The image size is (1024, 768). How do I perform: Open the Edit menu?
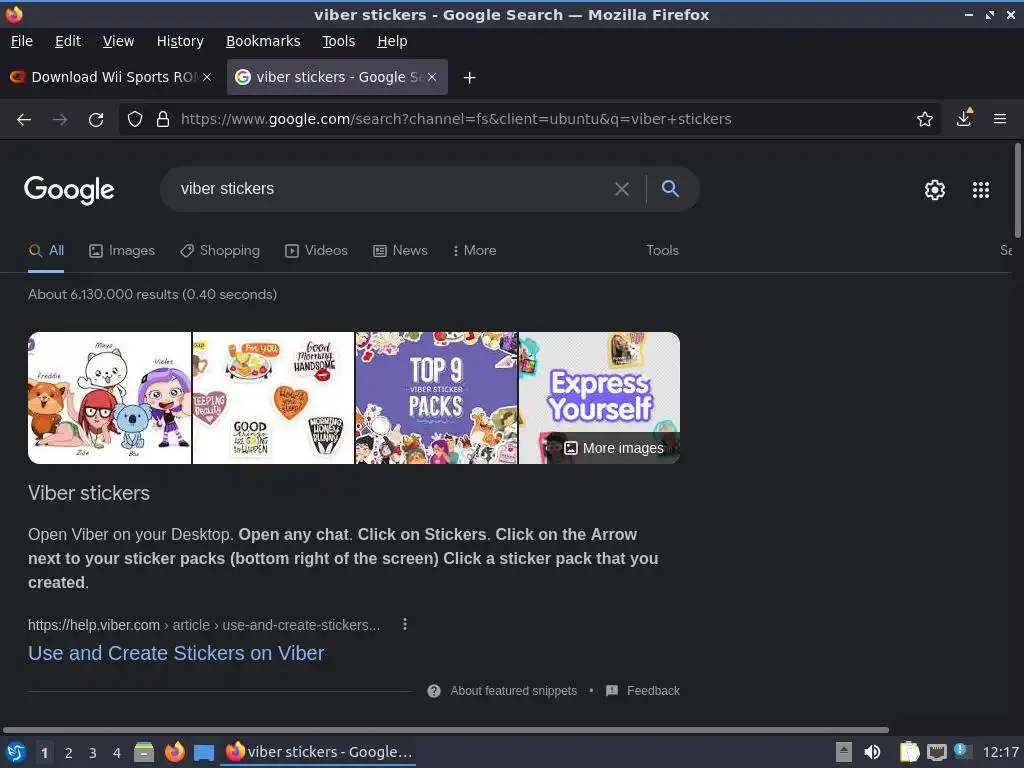[68, 41]
